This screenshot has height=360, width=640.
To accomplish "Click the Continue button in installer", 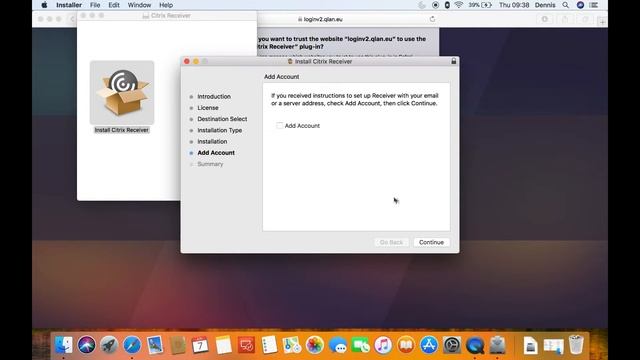I will coord(431,242).
